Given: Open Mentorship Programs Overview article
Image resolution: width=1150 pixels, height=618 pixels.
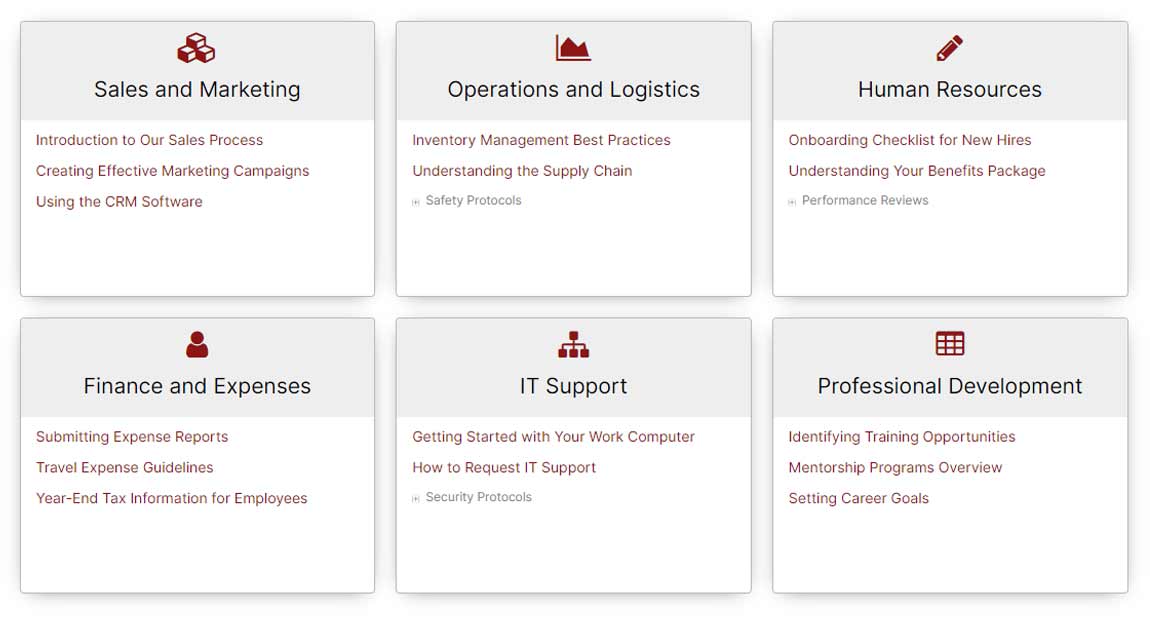Looking at the screenshot, I should (895, 467).
